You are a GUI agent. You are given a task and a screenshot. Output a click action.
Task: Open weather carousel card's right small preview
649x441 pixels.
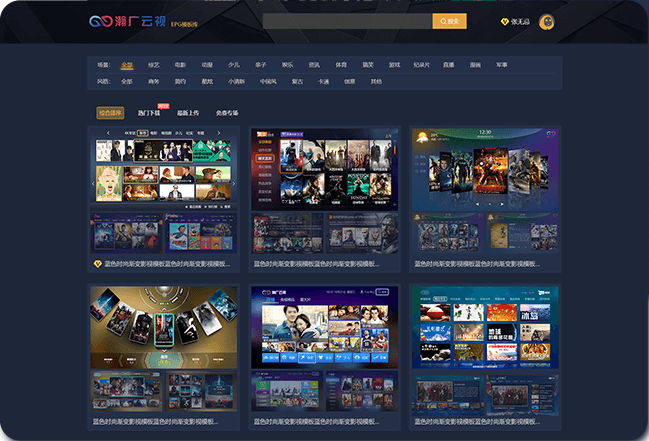(x=523, y=233)
